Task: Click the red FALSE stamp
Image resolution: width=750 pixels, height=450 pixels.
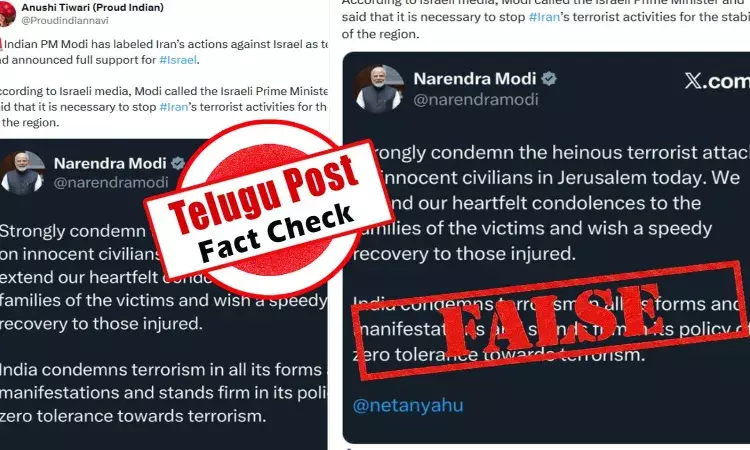Action: [551, 320]
